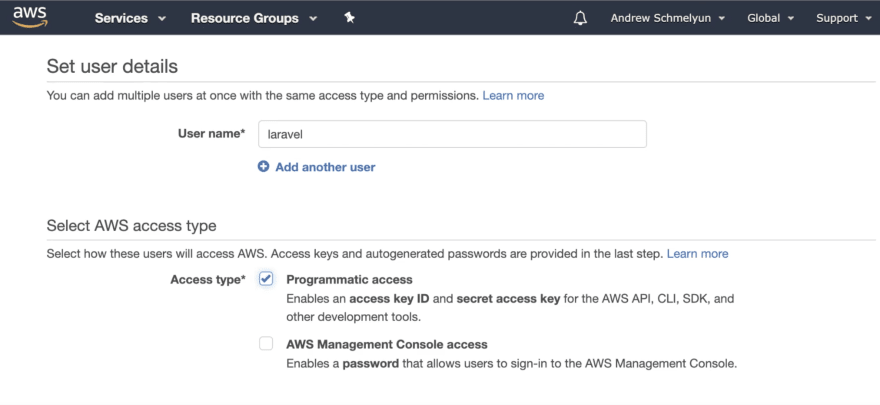This screenshot has width=880, height=405.
Task: Expand the Resource Groups menu
Action: (x=254, y=18)
